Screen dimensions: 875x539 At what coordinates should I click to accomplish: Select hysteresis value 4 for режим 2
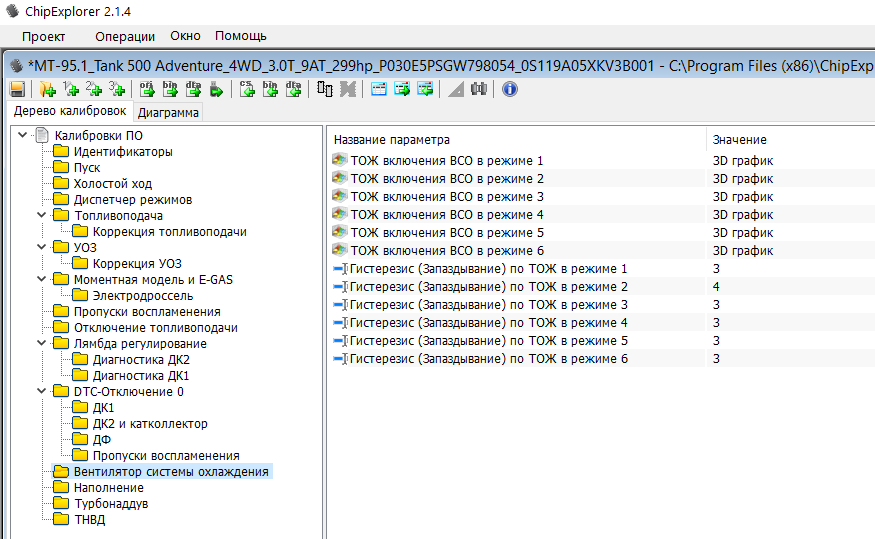(x=716, y=286)
